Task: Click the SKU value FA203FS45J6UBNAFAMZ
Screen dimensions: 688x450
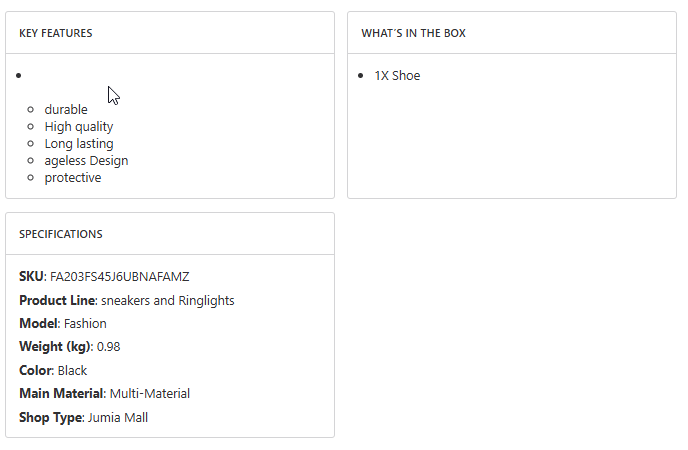Action: pyautogui.click(x=120, y=276)
